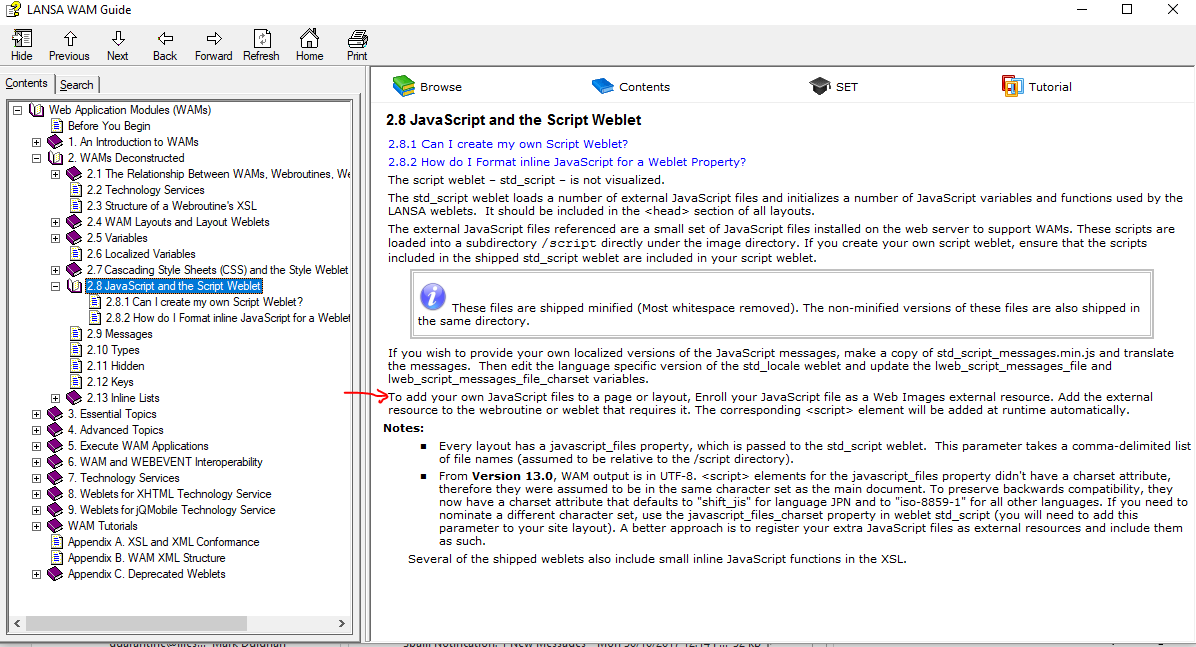Refresh the help page
Screen dimensions: 1196x647
[x=262, y=38]
